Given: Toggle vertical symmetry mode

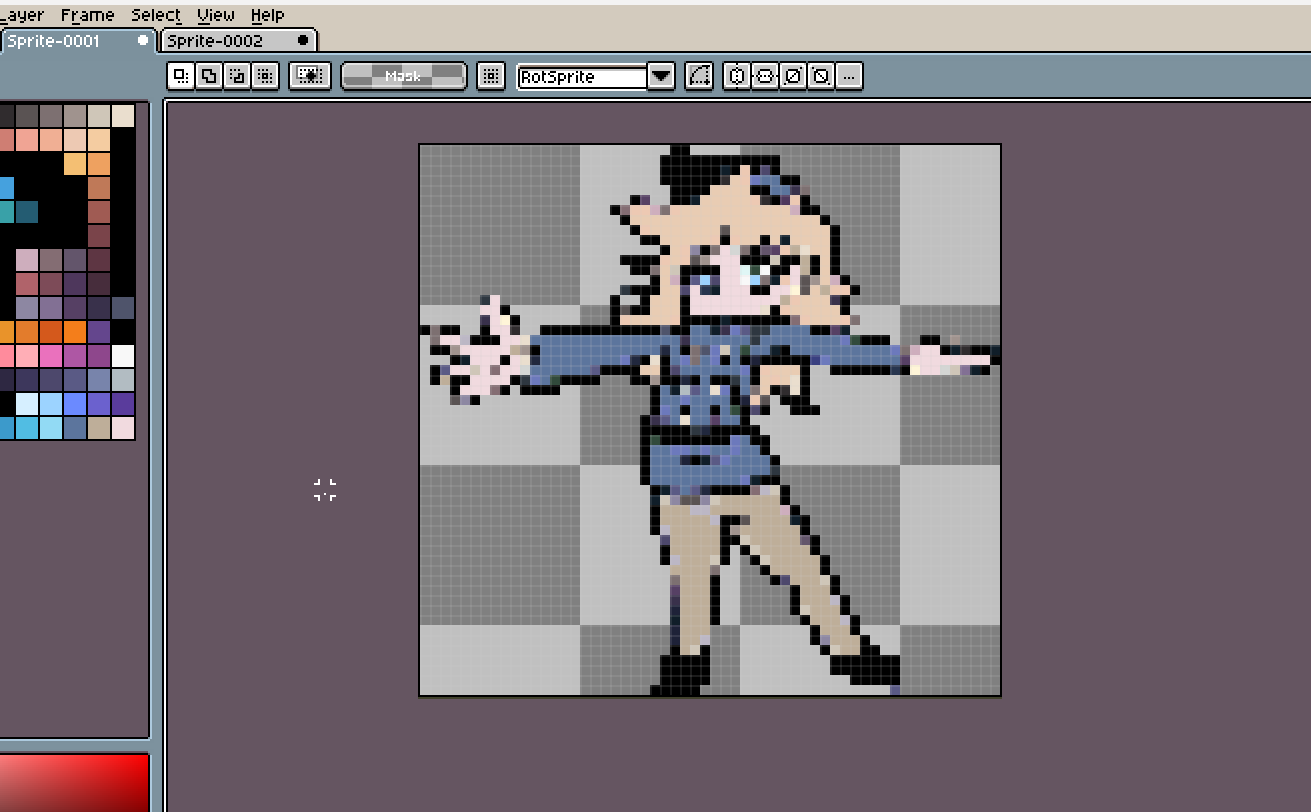Looking at the screenshot, I should coord(764,75).
